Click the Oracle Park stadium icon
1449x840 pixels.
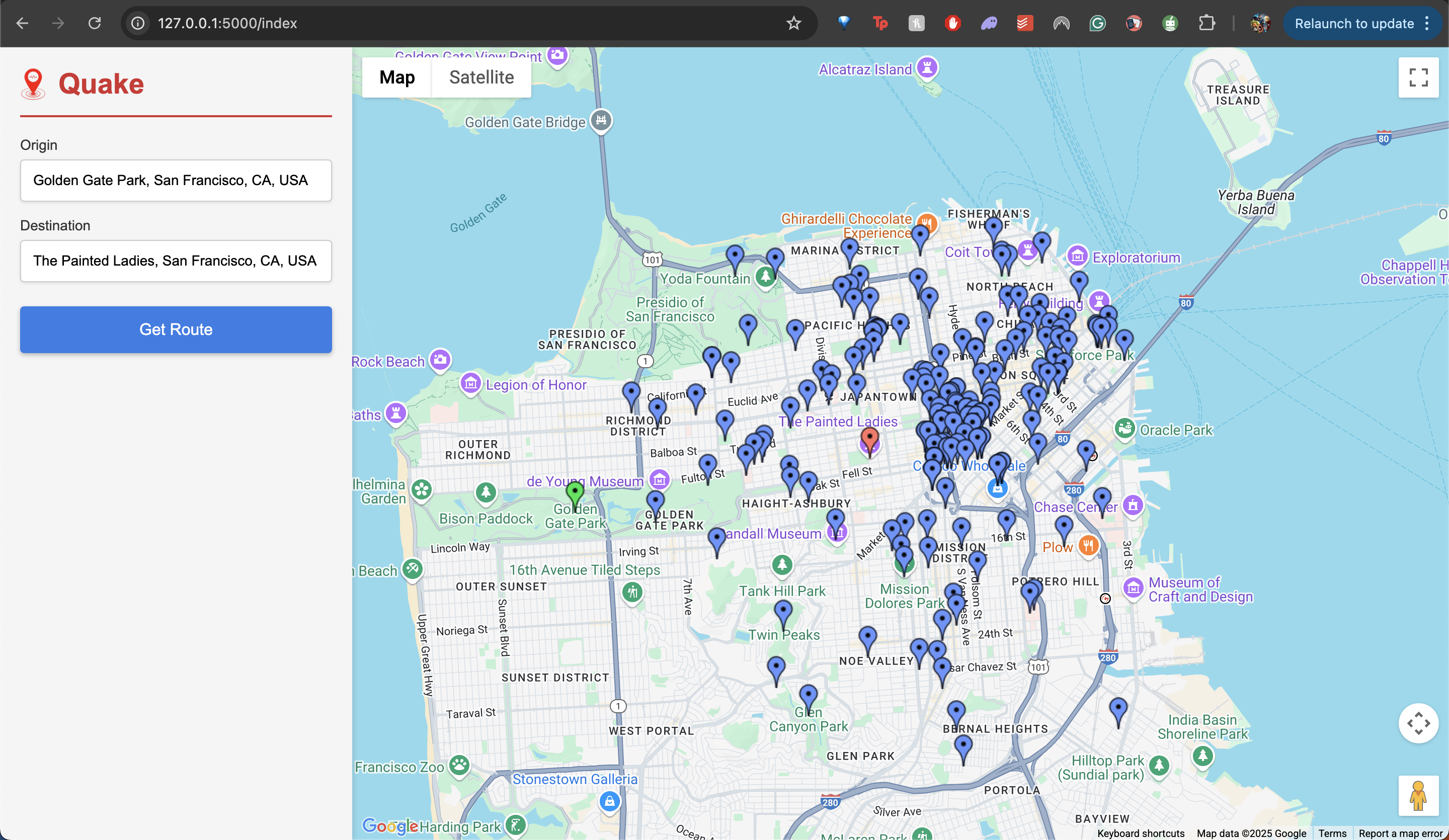1124,429
